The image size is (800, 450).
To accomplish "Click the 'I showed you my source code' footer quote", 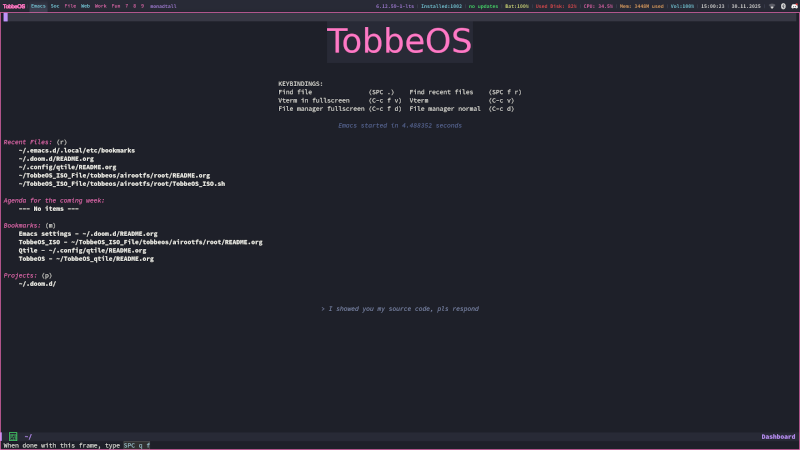I will [400, 309].
